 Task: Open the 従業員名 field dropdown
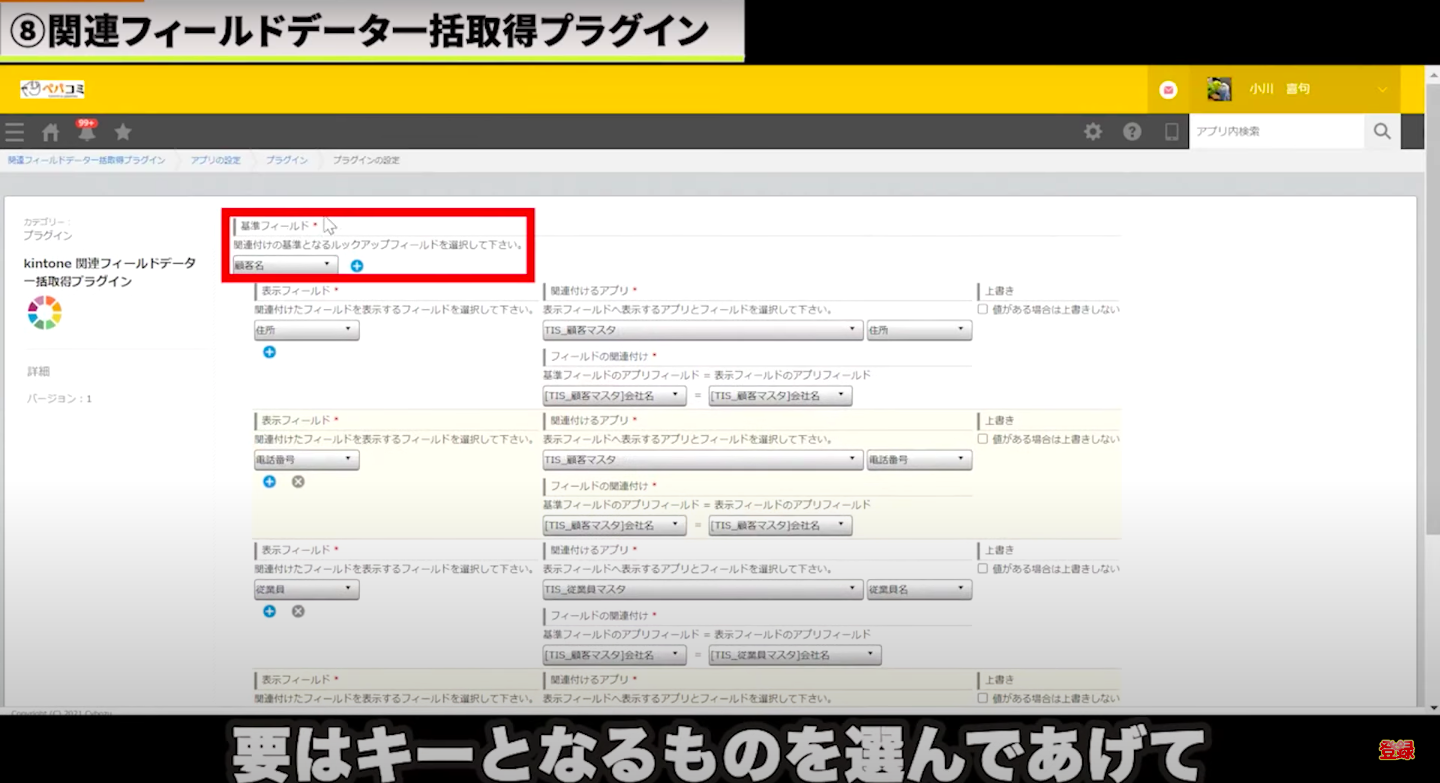(918, 590)
